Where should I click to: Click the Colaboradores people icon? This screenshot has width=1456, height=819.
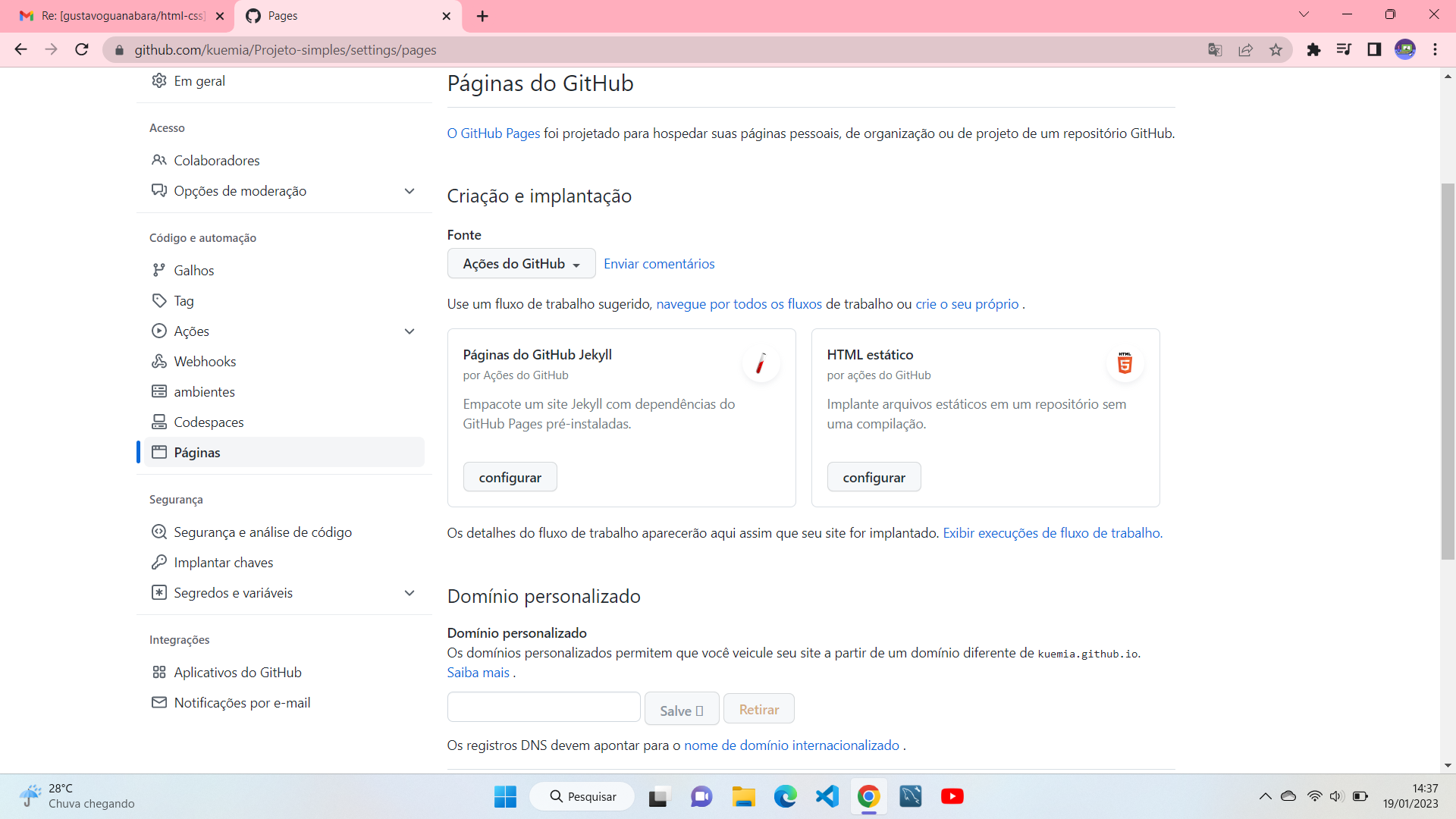(158, 160)
